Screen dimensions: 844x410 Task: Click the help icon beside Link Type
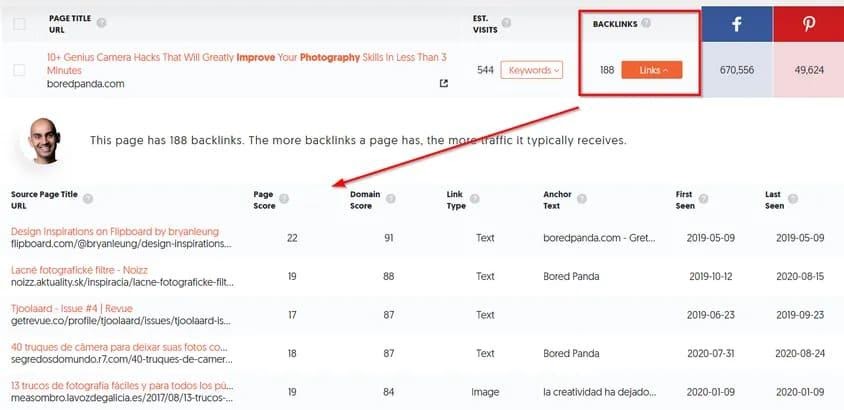475,199
